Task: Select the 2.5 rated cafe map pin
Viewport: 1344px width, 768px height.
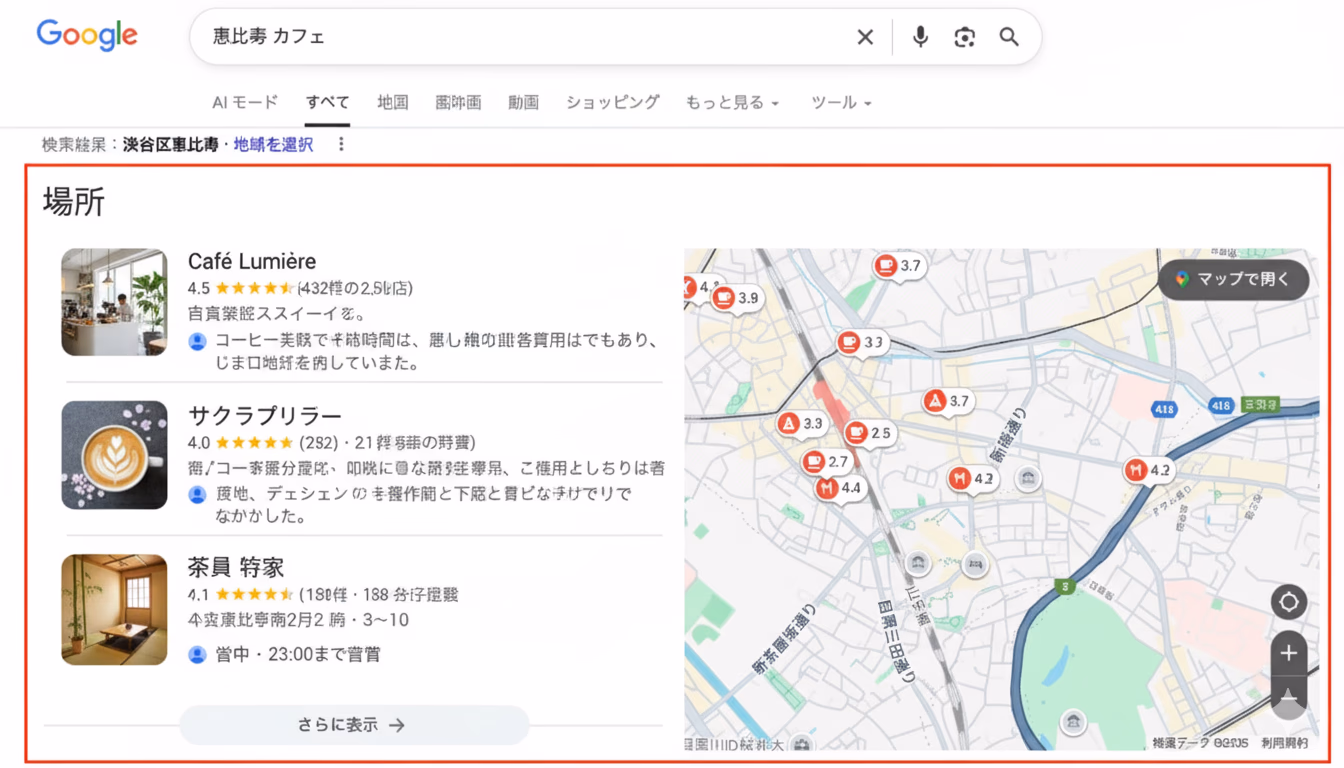Action: click(x=868, y=433)
